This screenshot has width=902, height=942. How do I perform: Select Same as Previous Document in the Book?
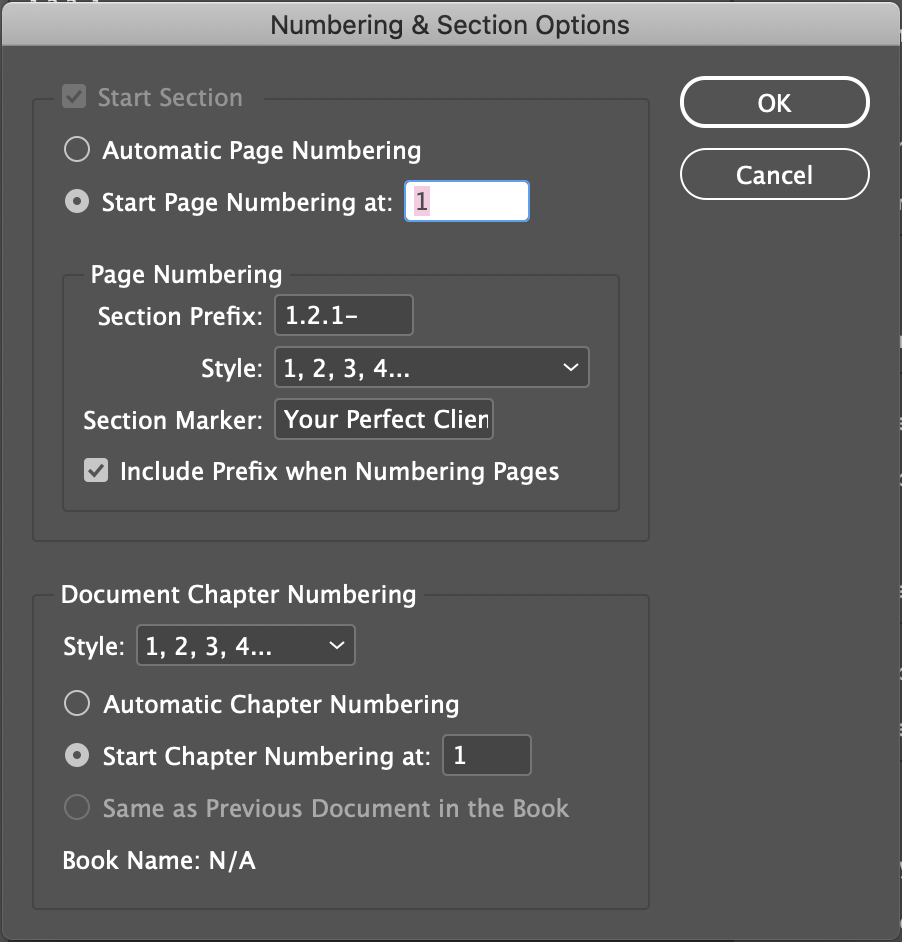coord(76,808)
